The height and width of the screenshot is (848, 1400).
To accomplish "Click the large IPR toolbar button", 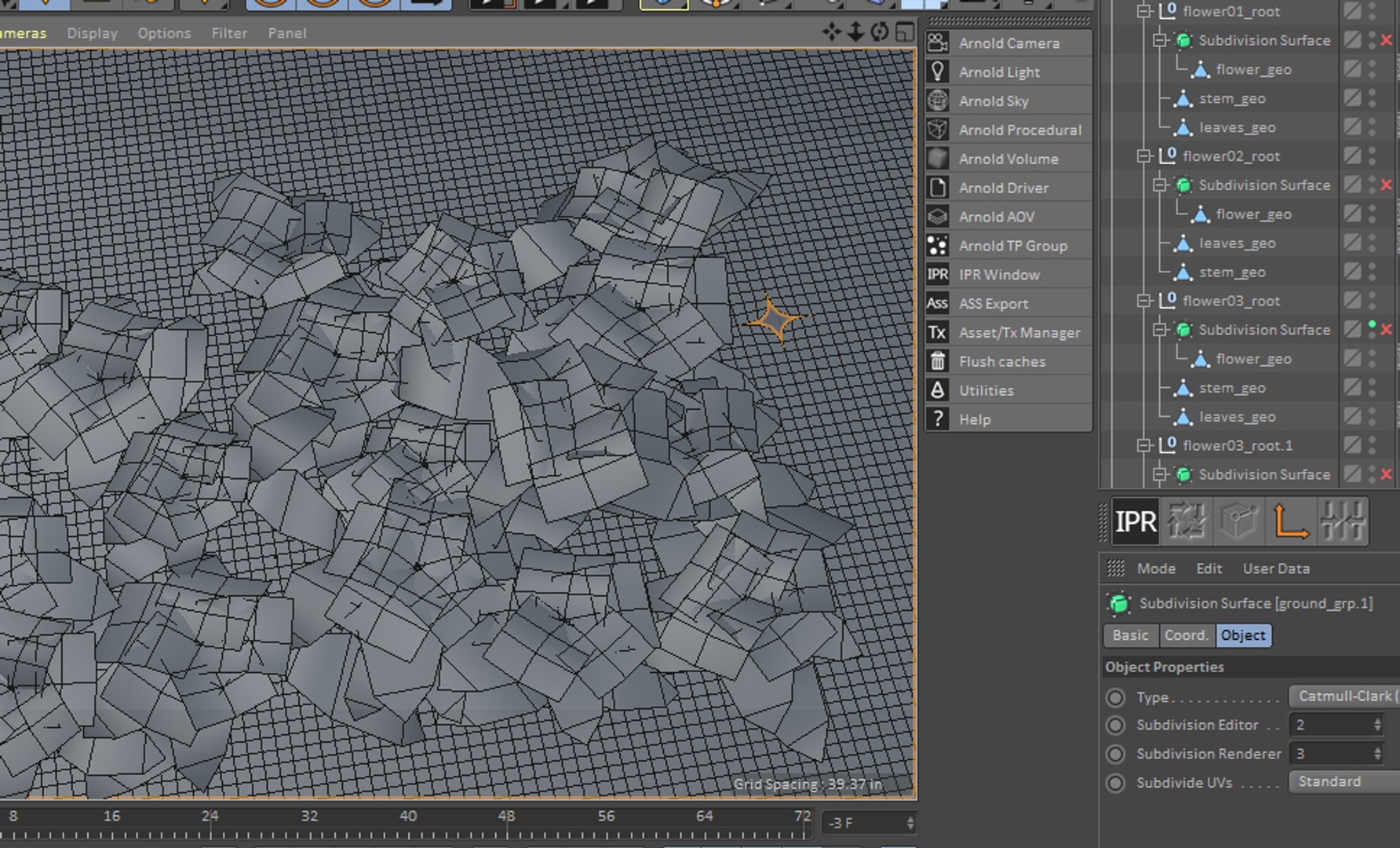I will pos(1136,521).
